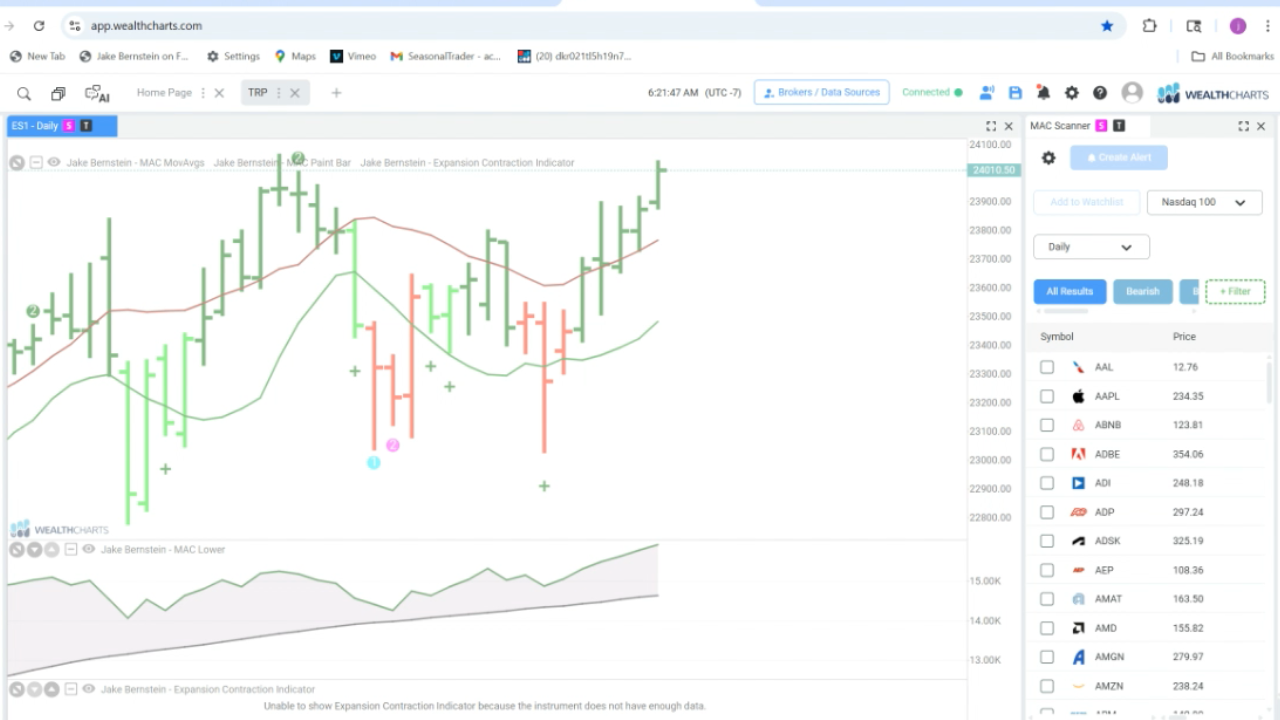
Task: Collapse the MAC MovAvgs indicator legend
Action: (36, 163)
